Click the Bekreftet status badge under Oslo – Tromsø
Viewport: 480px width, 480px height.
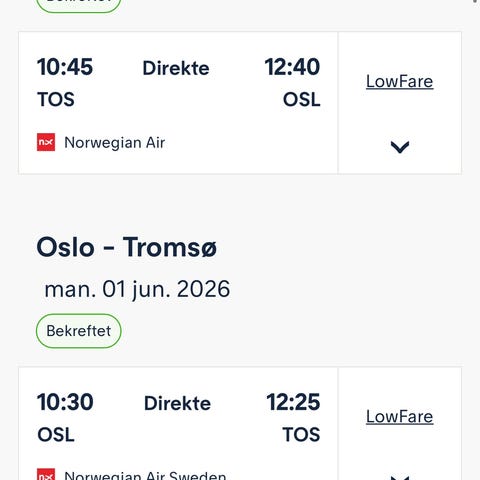click(x=79, y=331)
